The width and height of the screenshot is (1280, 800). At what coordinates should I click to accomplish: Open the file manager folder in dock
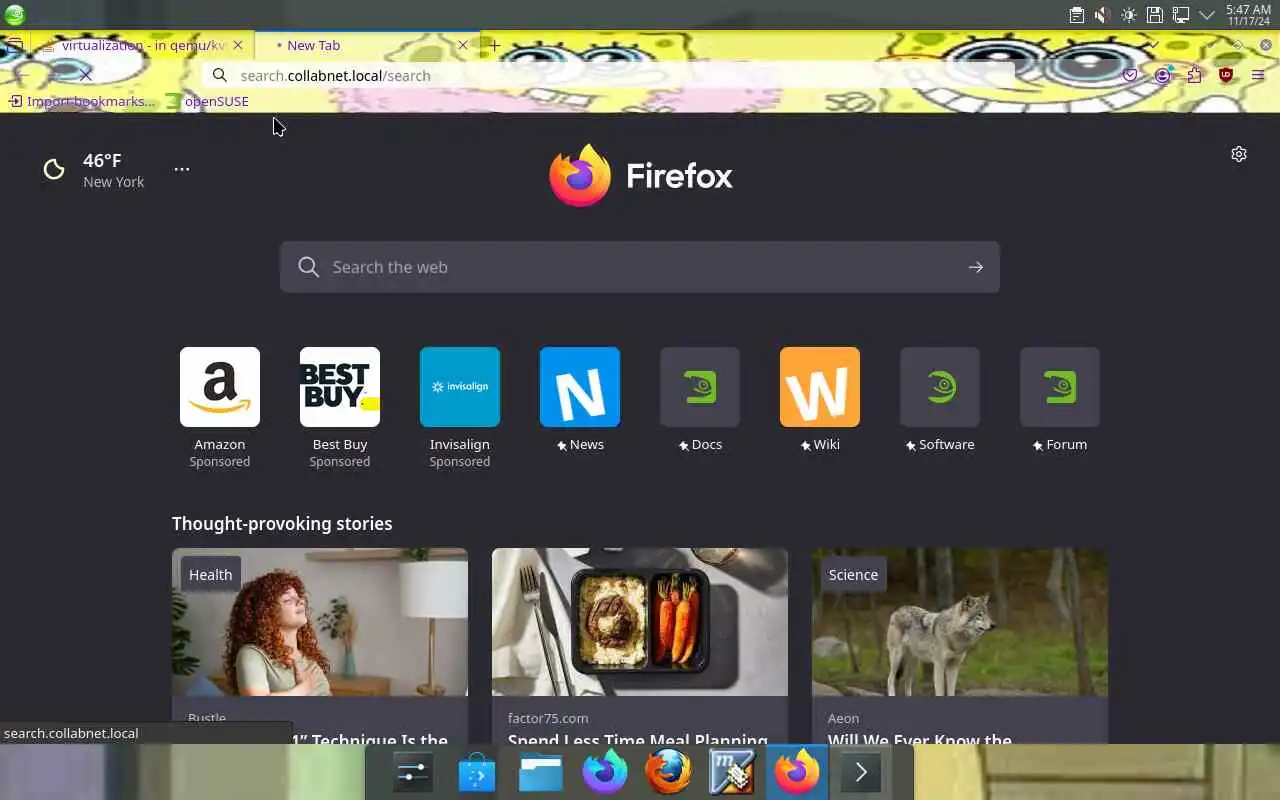[x=541, y=772]
